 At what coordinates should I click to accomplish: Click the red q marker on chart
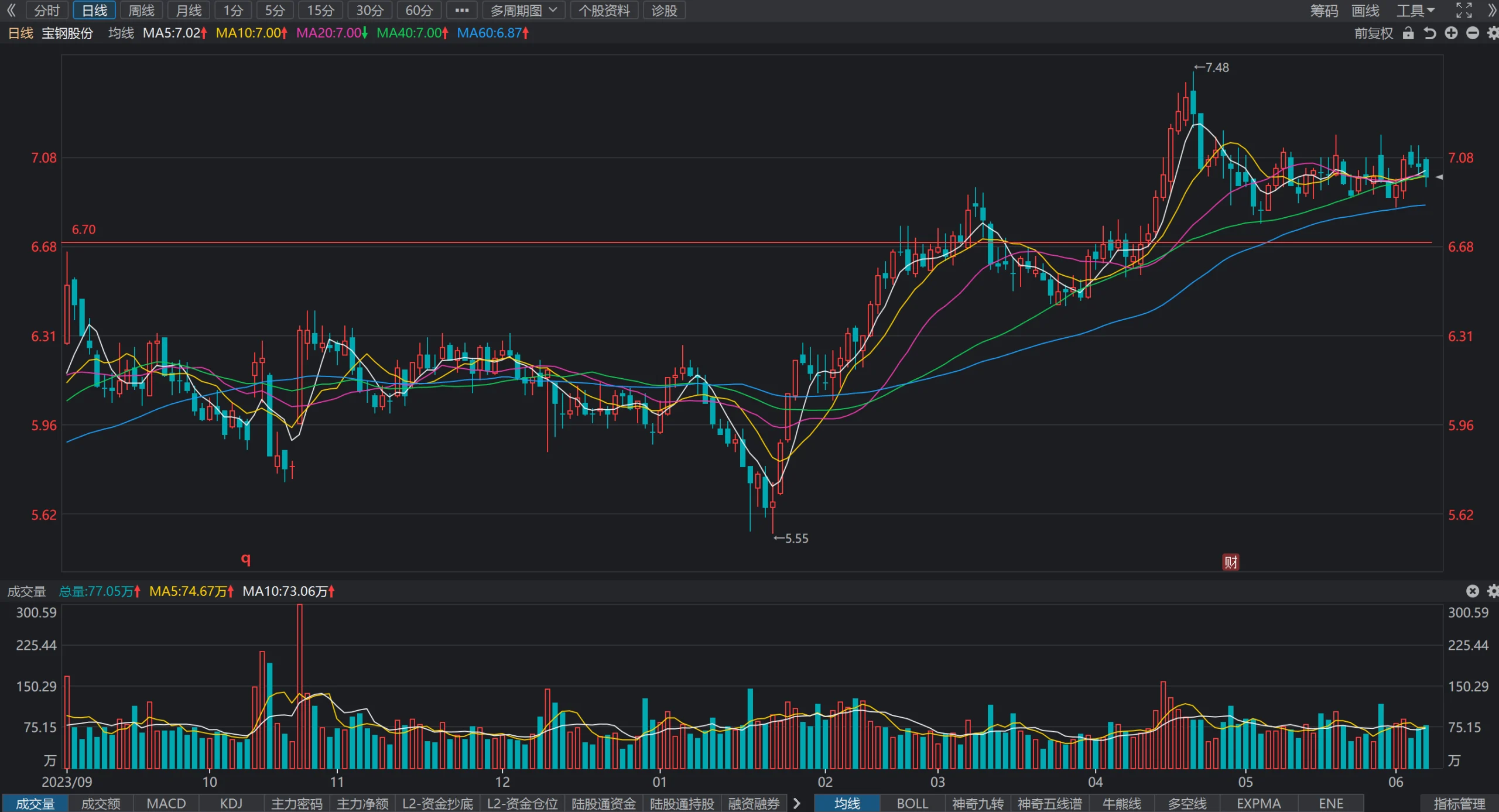click(246, 559)
